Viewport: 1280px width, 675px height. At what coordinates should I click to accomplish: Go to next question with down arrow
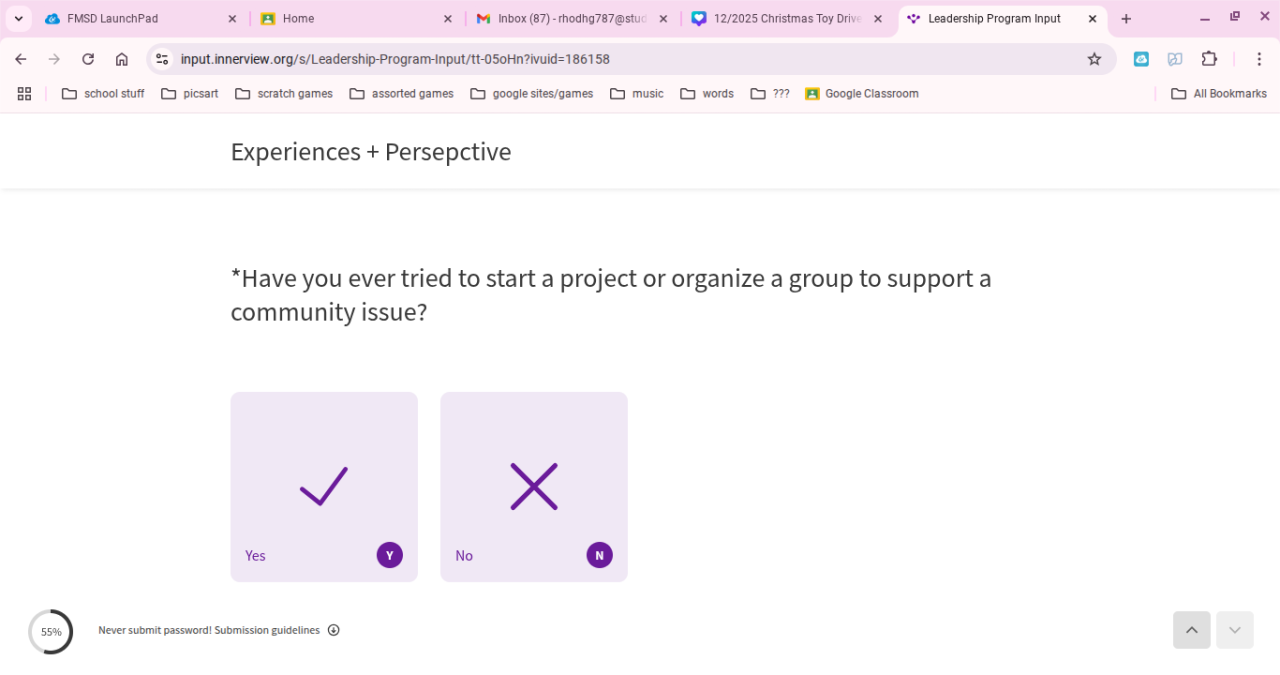(x=1234, y=630)
